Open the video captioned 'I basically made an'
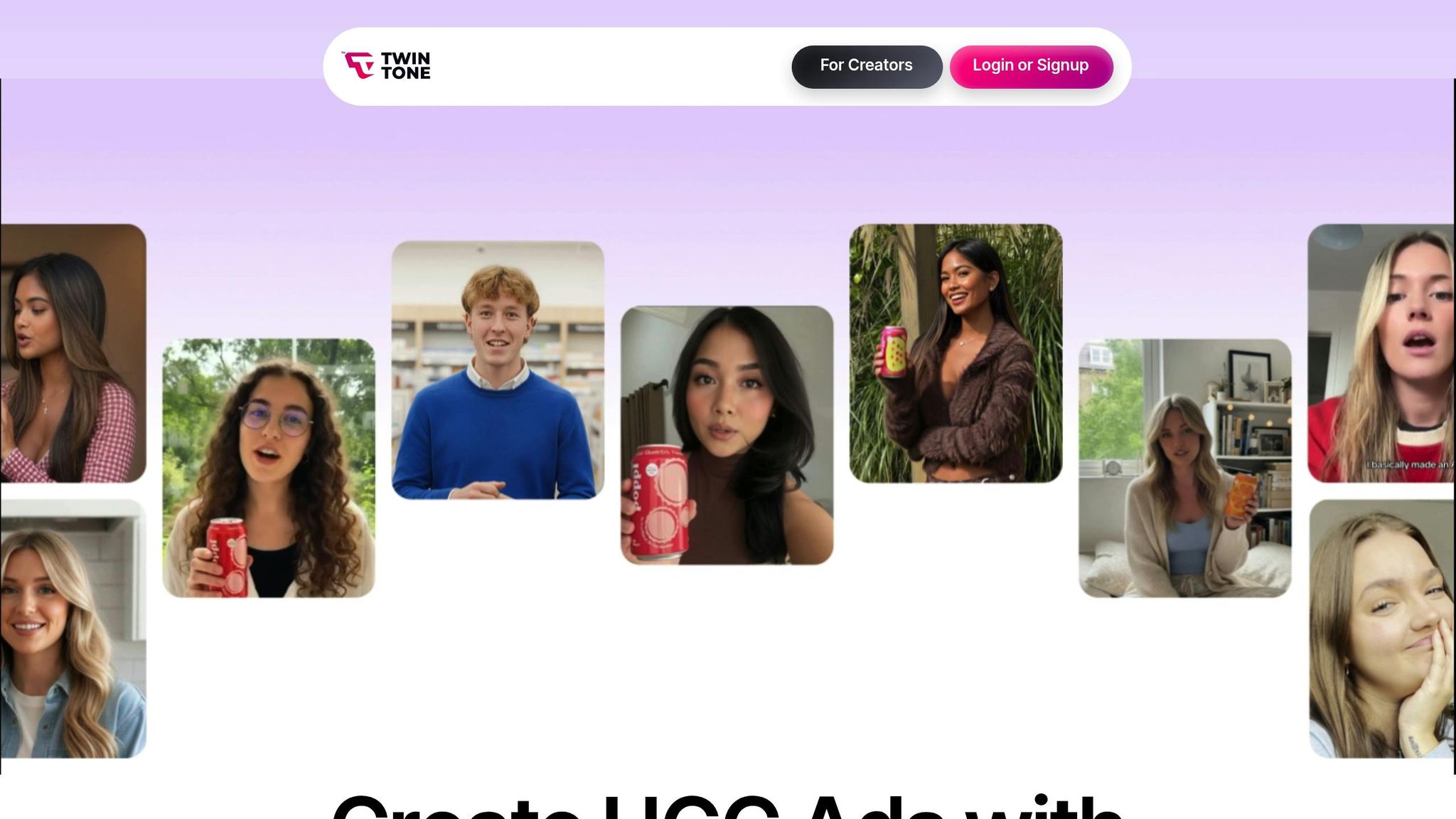Viewport: 1456px width, 819px height. tap(1381, 353)
